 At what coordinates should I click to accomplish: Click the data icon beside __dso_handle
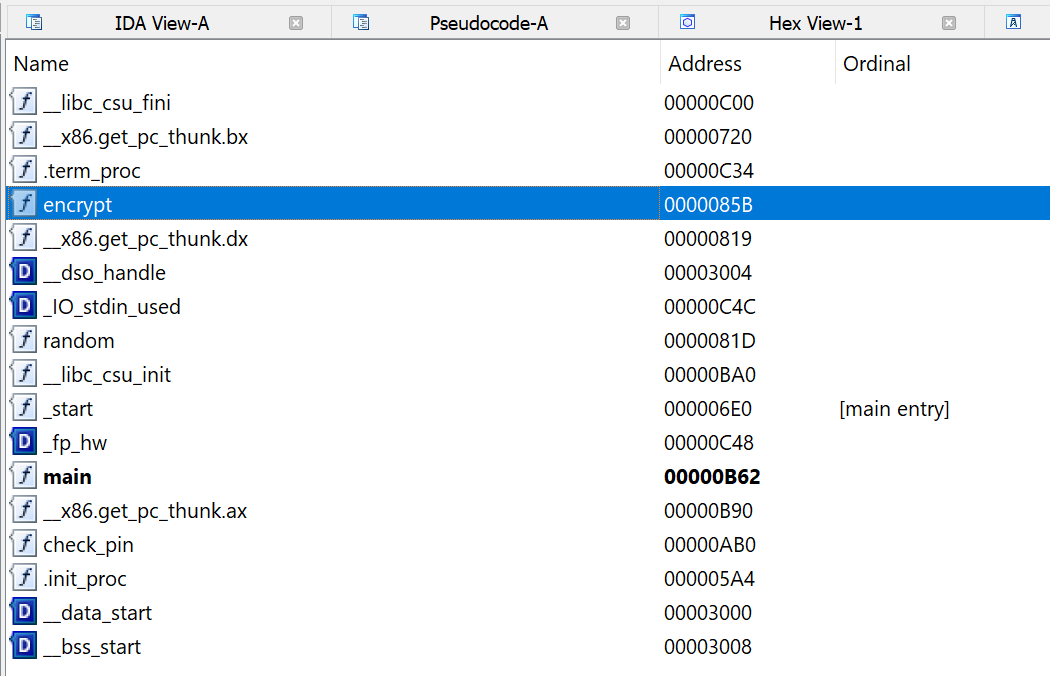coord(23,273)
